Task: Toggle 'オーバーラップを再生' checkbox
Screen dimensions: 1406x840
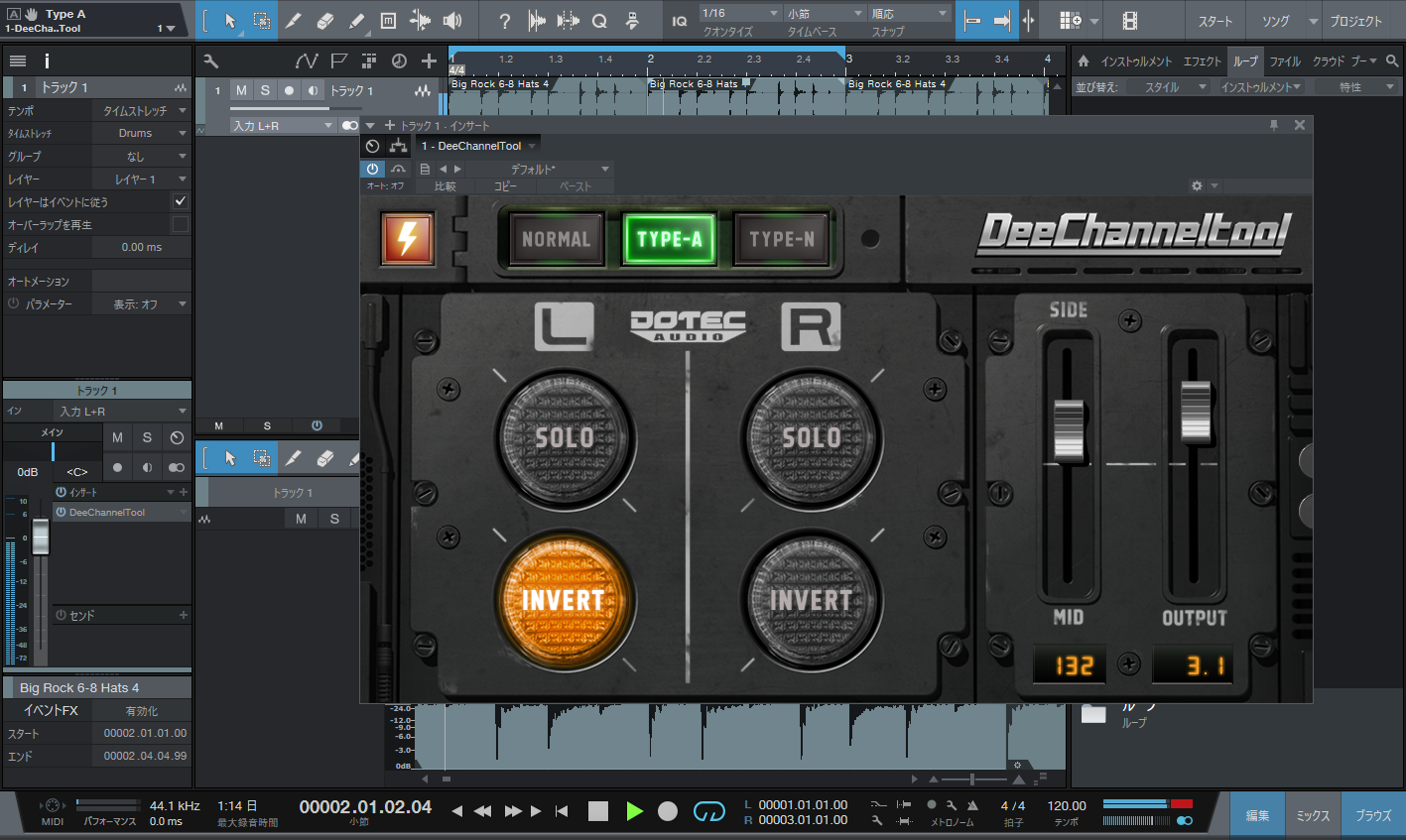Action: click(x=180, y=224)
